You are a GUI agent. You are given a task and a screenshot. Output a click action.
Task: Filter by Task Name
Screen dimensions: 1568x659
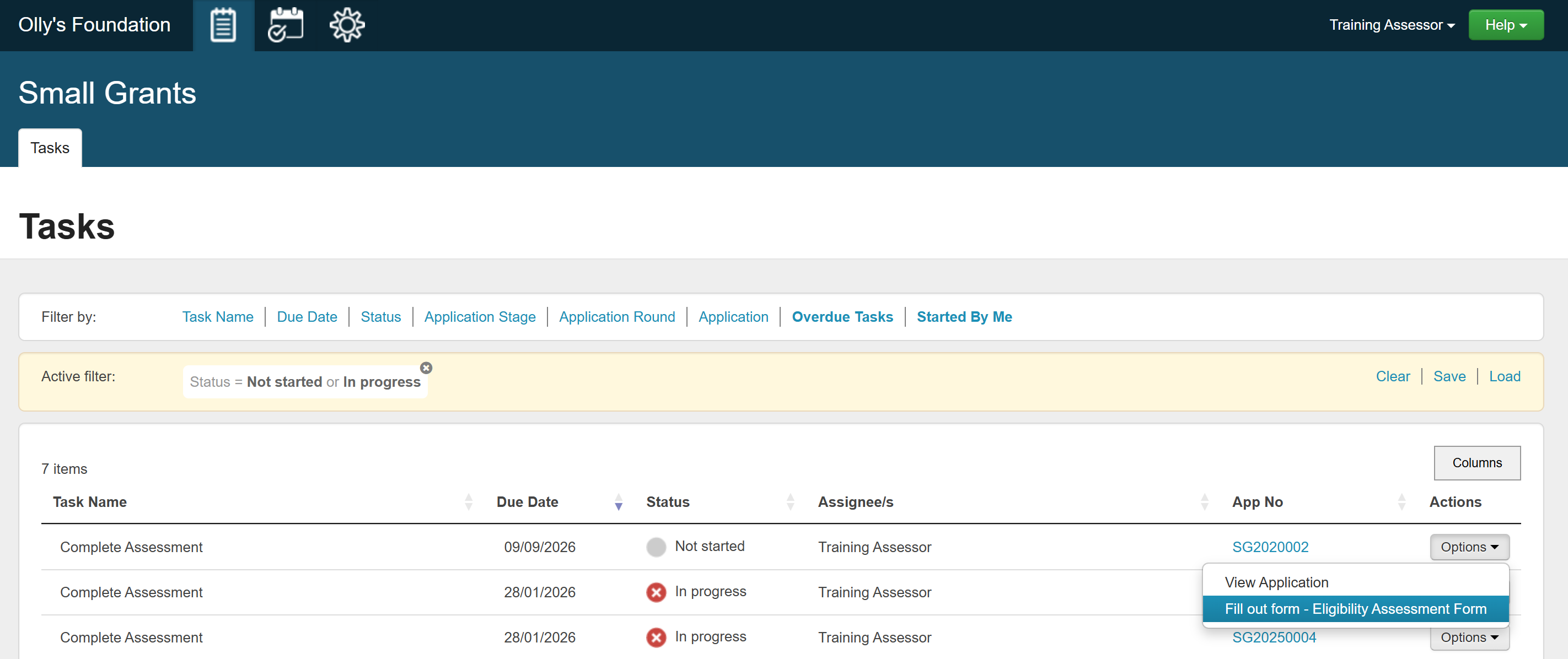[218, 317]
